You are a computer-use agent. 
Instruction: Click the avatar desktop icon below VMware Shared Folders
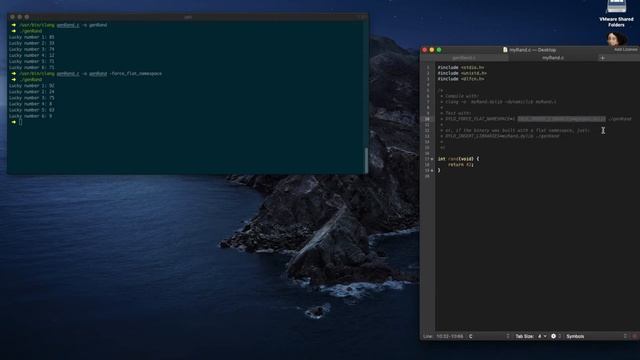(x=616, y=40)
